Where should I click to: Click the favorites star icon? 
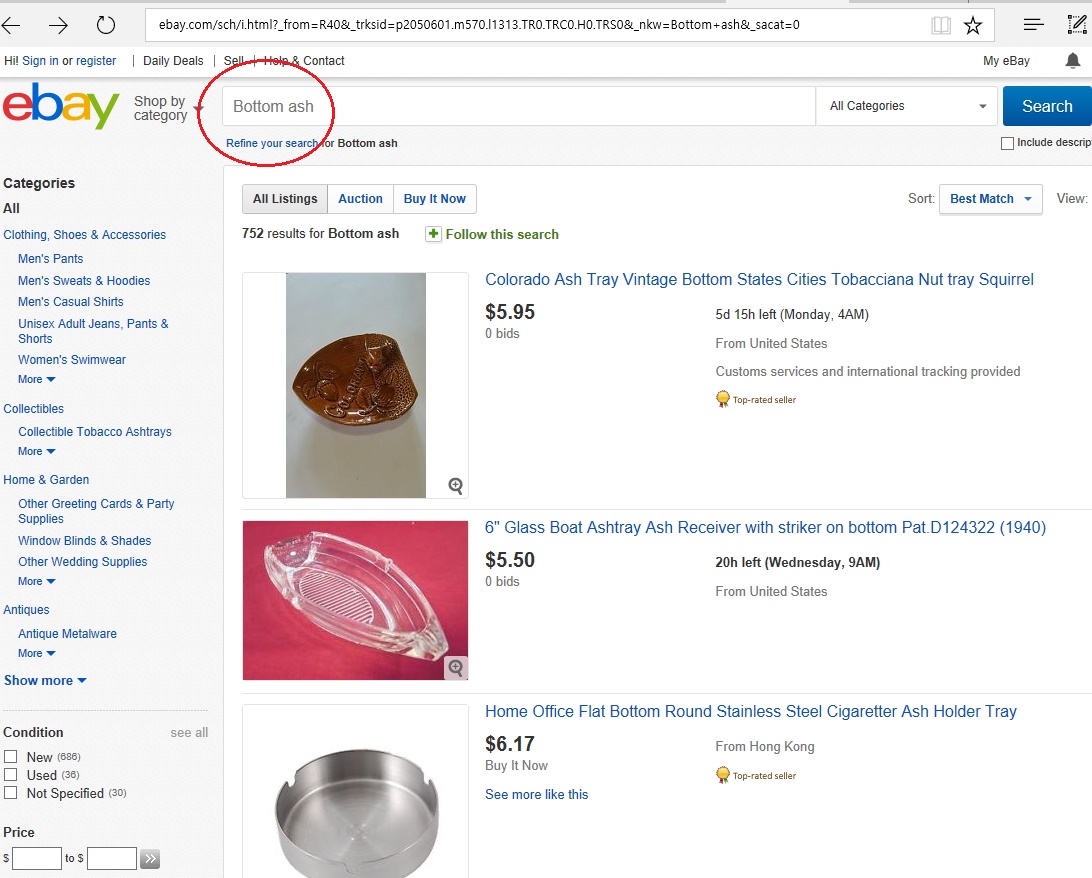tap(973, 25)
